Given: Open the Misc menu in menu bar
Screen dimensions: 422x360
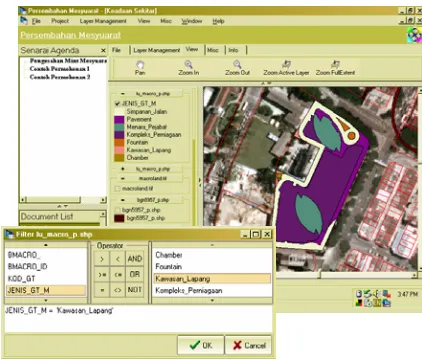Looking at the screenshot, I should pos(166,21).
